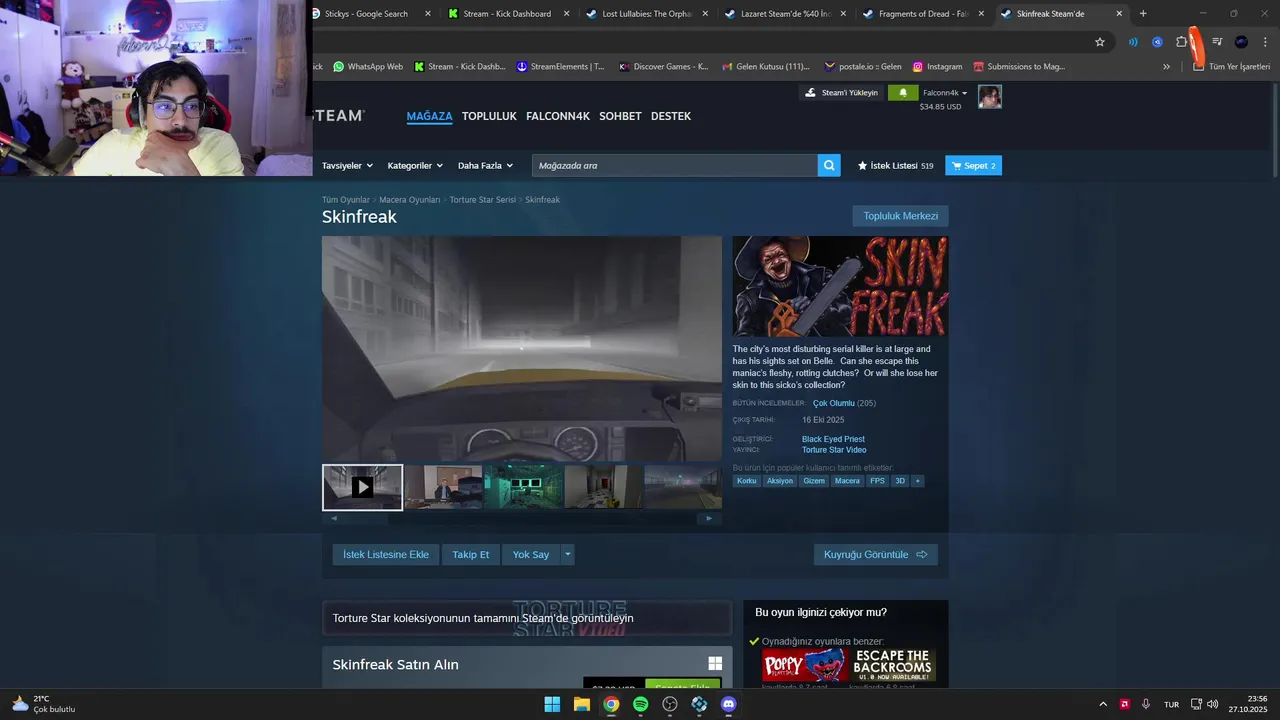Bookmark this page with the star icon
This screenshot has width=1280, height=720.
click(x=1100, y=42)
